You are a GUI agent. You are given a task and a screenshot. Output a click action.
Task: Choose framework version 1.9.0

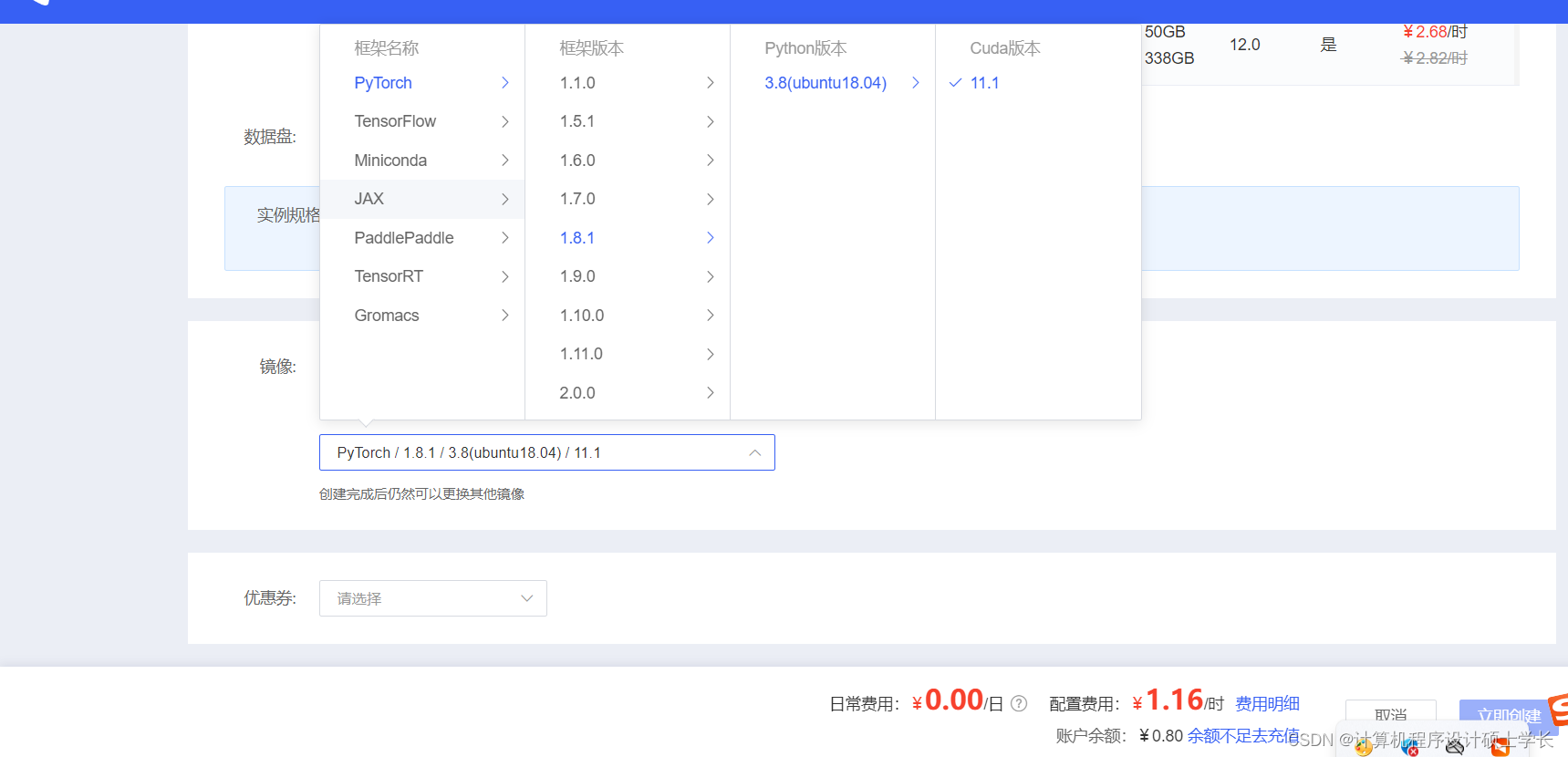coord(628,276)
